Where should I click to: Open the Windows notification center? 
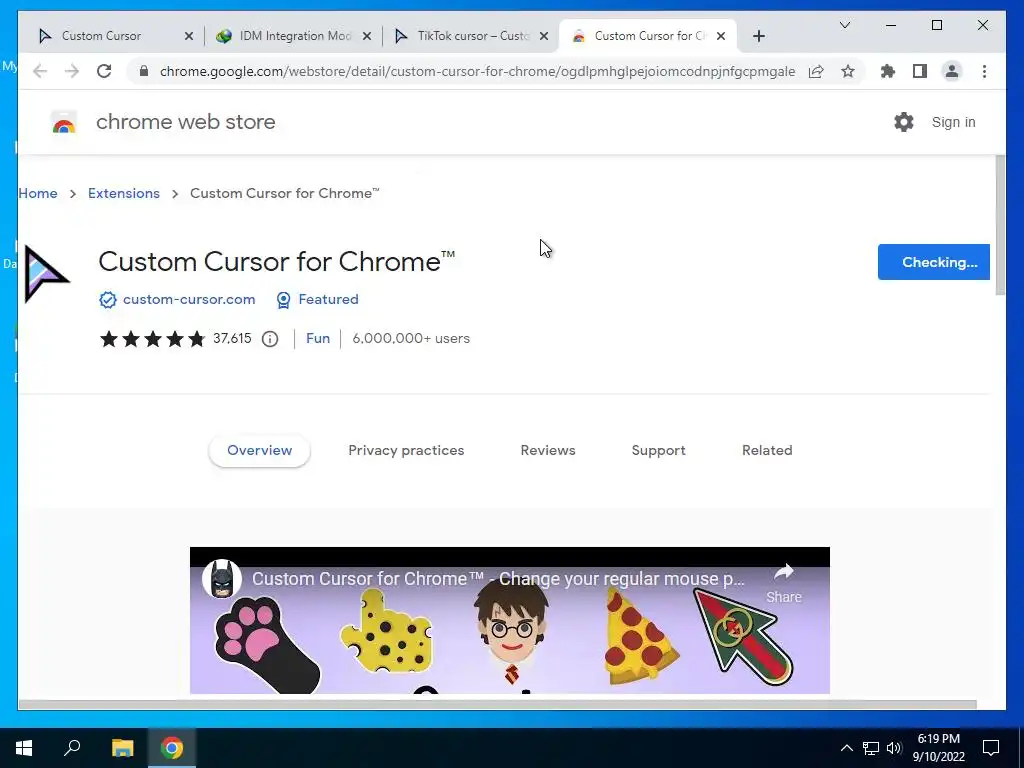pyautogui.click(x=991, y=748)
